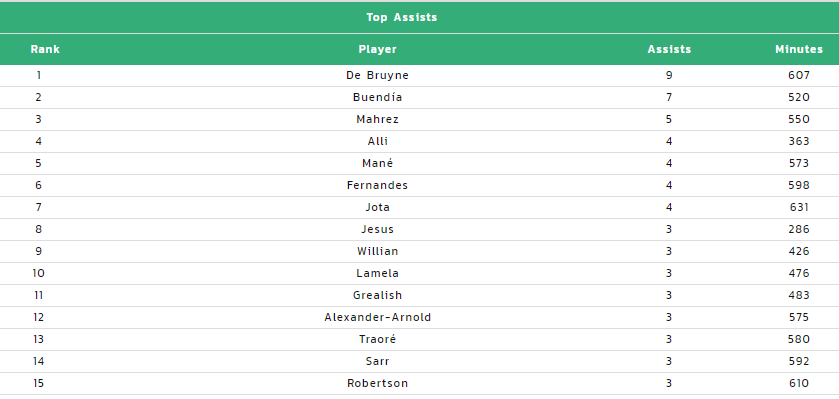Image resolution: width=839 pixels, height=399 pixels.
Task: Open the Willian player entry
Action: (377, 251)
